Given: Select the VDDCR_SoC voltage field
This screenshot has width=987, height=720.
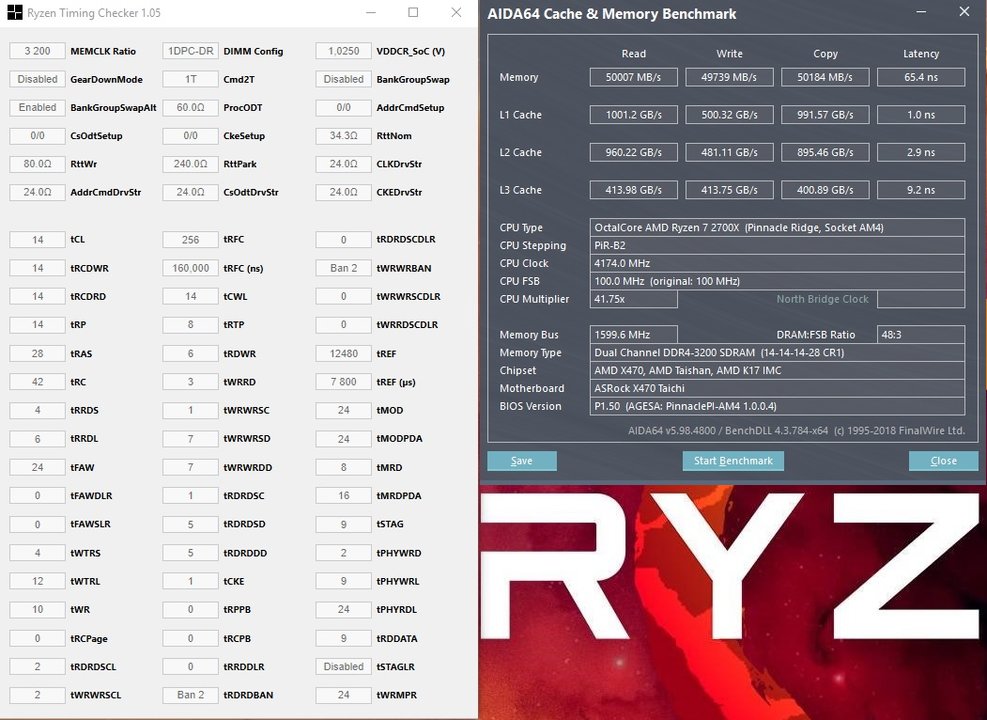Looking at the screenshot, I should (343, 51).
